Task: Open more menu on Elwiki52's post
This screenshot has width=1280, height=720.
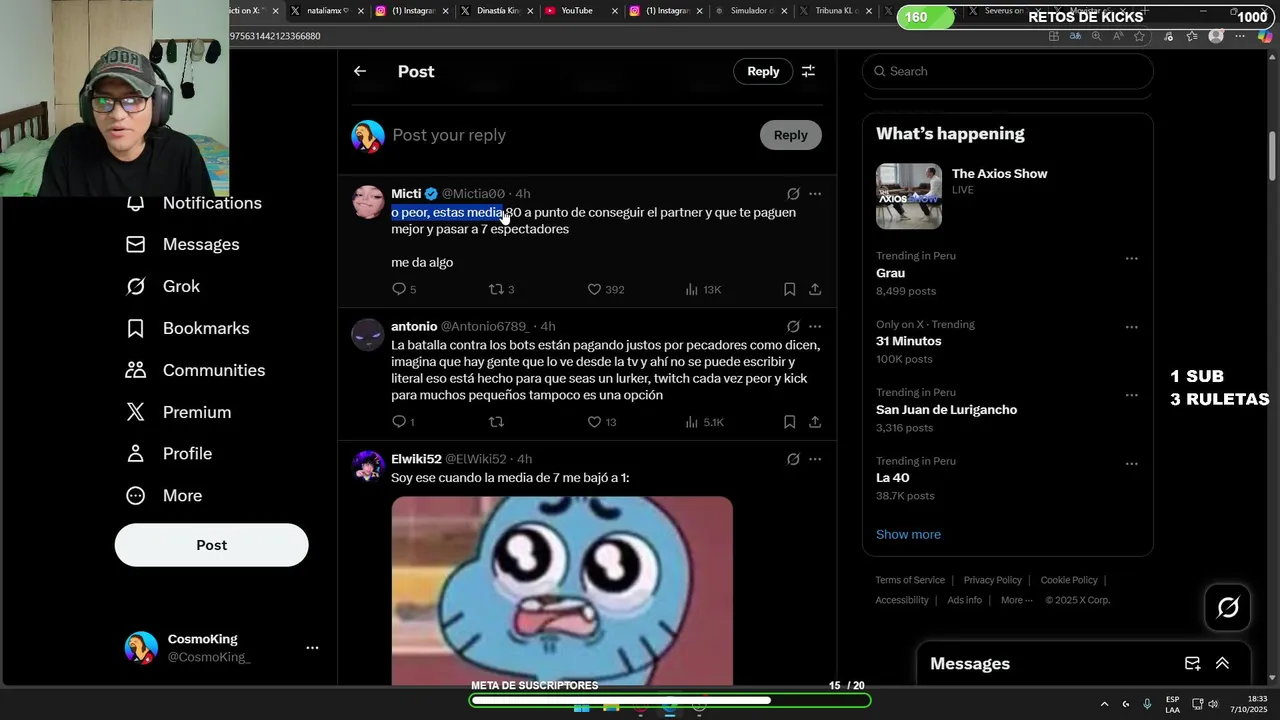Action: (815, 460)
